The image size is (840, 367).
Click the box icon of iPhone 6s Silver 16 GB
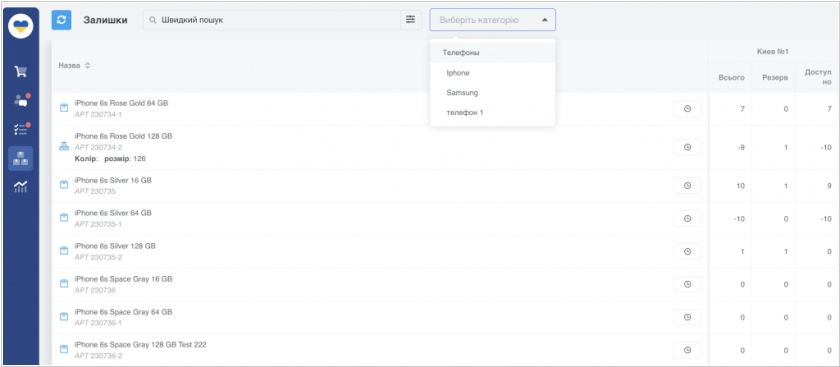(64, 185)
